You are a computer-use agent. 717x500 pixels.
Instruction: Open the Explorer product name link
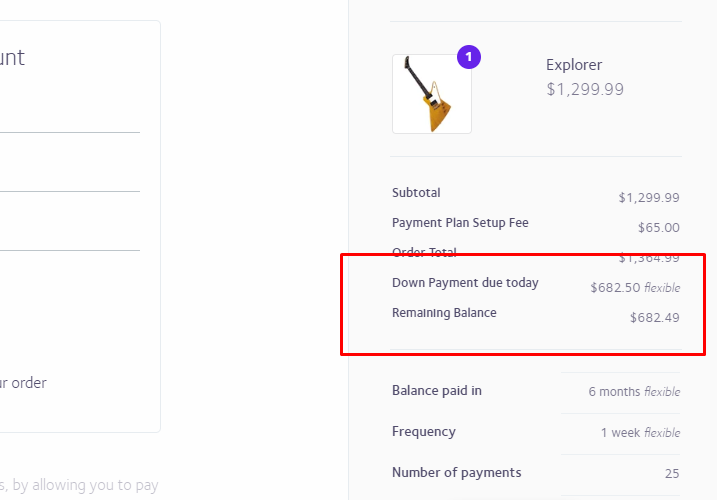pos(574,65)
